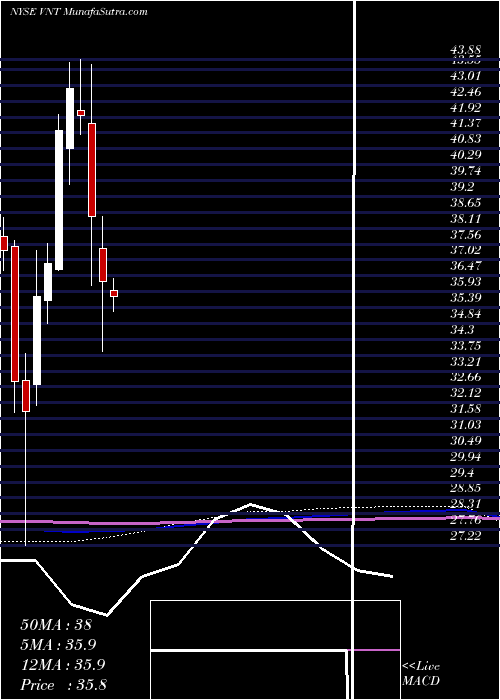Image resolution: width=500 pixels, height=700 pixels.
Task: Click the <<Live MACD label
Action: [x=421, y=673]
